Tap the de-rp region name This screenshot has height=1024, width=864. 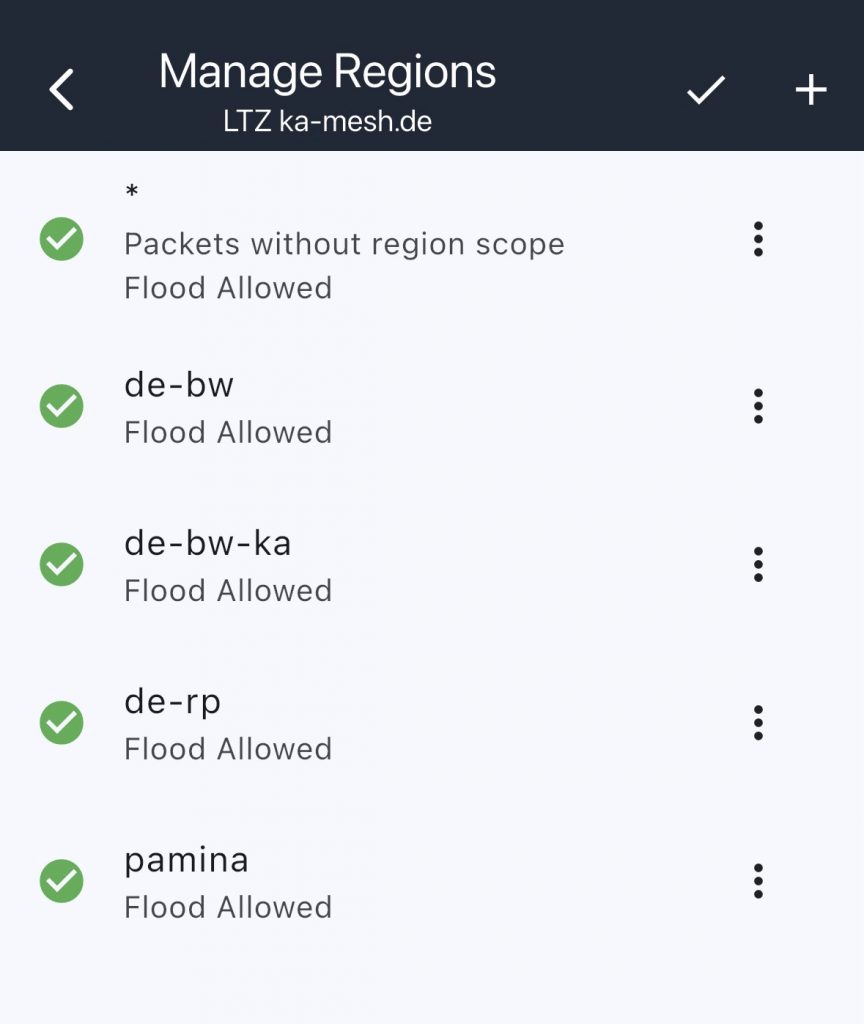tap(172, 702)
